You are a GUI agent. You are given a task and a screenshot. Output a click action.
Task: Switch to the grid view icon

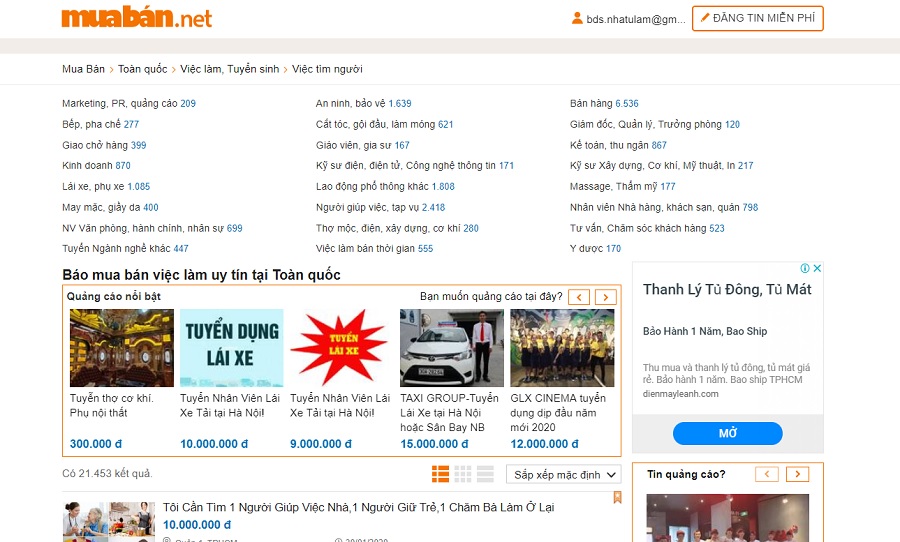pos(463,474)
